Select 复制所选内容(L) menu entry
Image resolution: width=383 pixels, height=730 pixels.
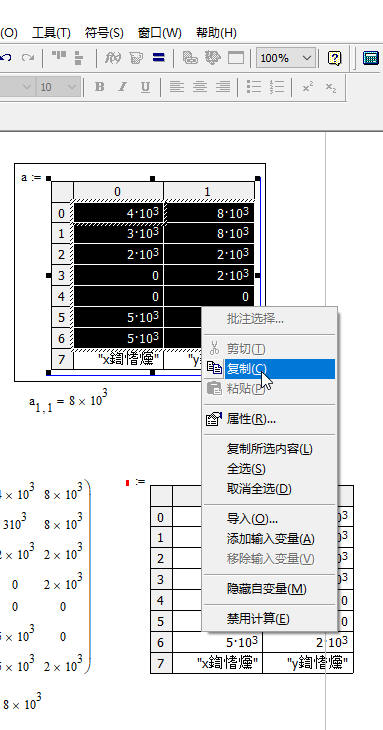[269, 449]
